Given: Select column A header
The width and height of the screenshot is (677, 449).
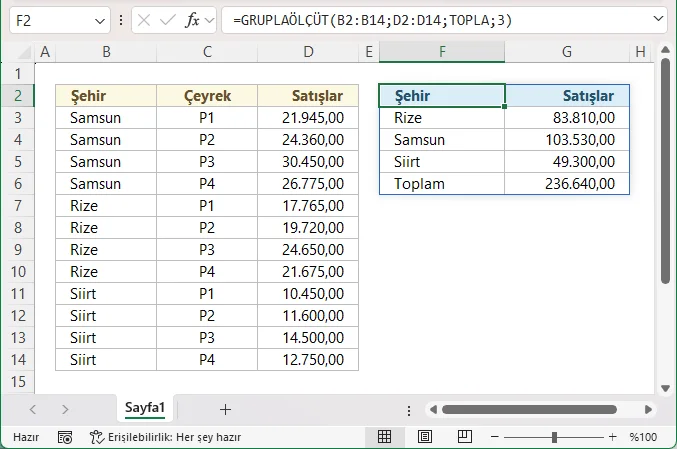Looking at the screenshot, I should pos(45,52).
